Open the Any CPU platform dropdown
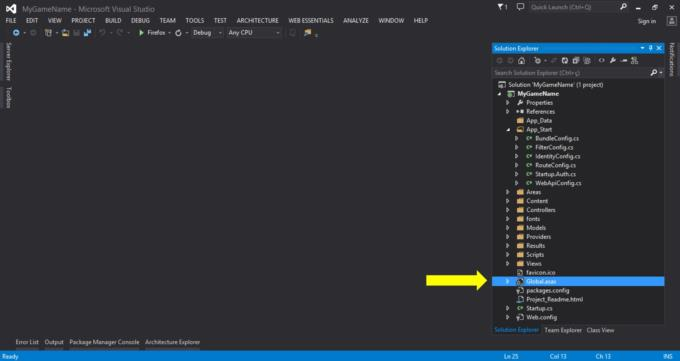Image resolution: width=680 pixels, height=361 pixels. (x=254, y=33)
